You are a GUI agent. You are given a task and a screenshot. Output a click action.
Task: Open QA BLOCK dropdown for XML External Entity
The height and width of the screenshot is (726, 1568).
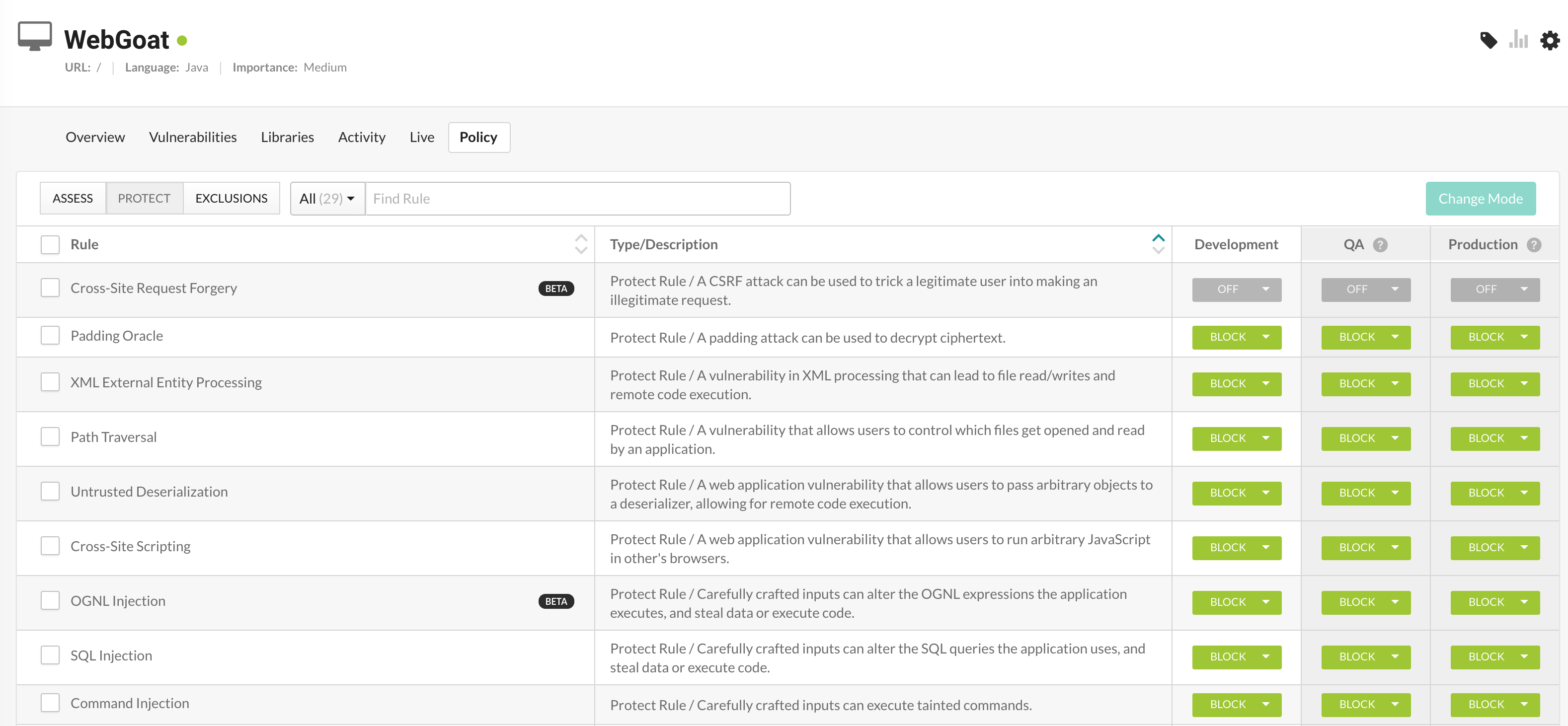coord(1365,384)
